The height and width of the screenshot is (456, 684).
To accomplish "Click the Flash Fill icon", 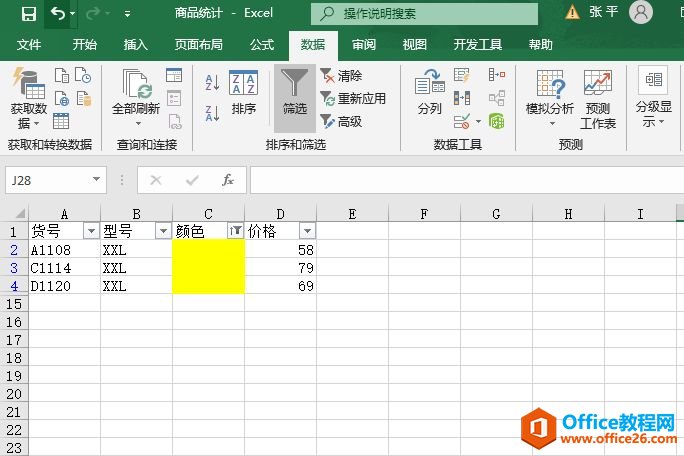I will coord(462,75).
